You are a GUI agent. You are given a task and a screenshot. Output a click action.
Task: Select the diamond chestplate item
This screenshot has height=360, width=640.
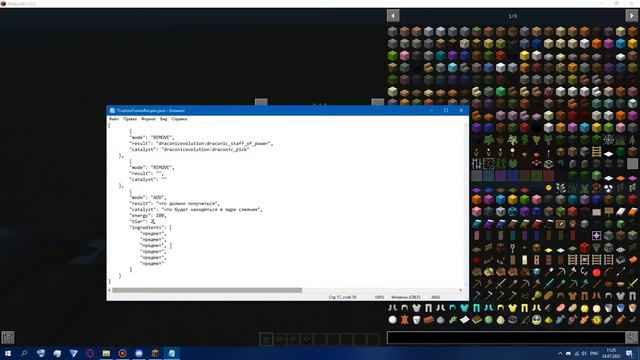(464, 308)
